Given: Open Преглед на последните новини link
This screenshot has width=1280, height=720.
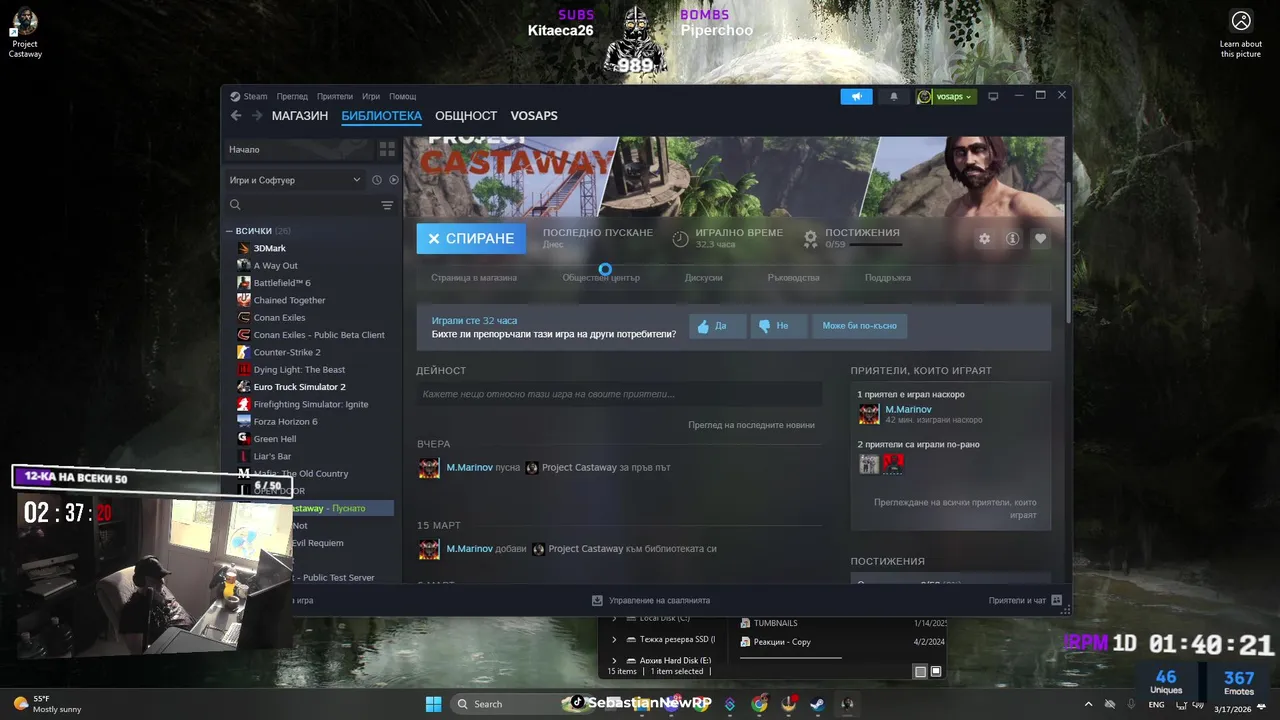Looking at the screenshot, I should pyautogui.click(x=751, y=425).
